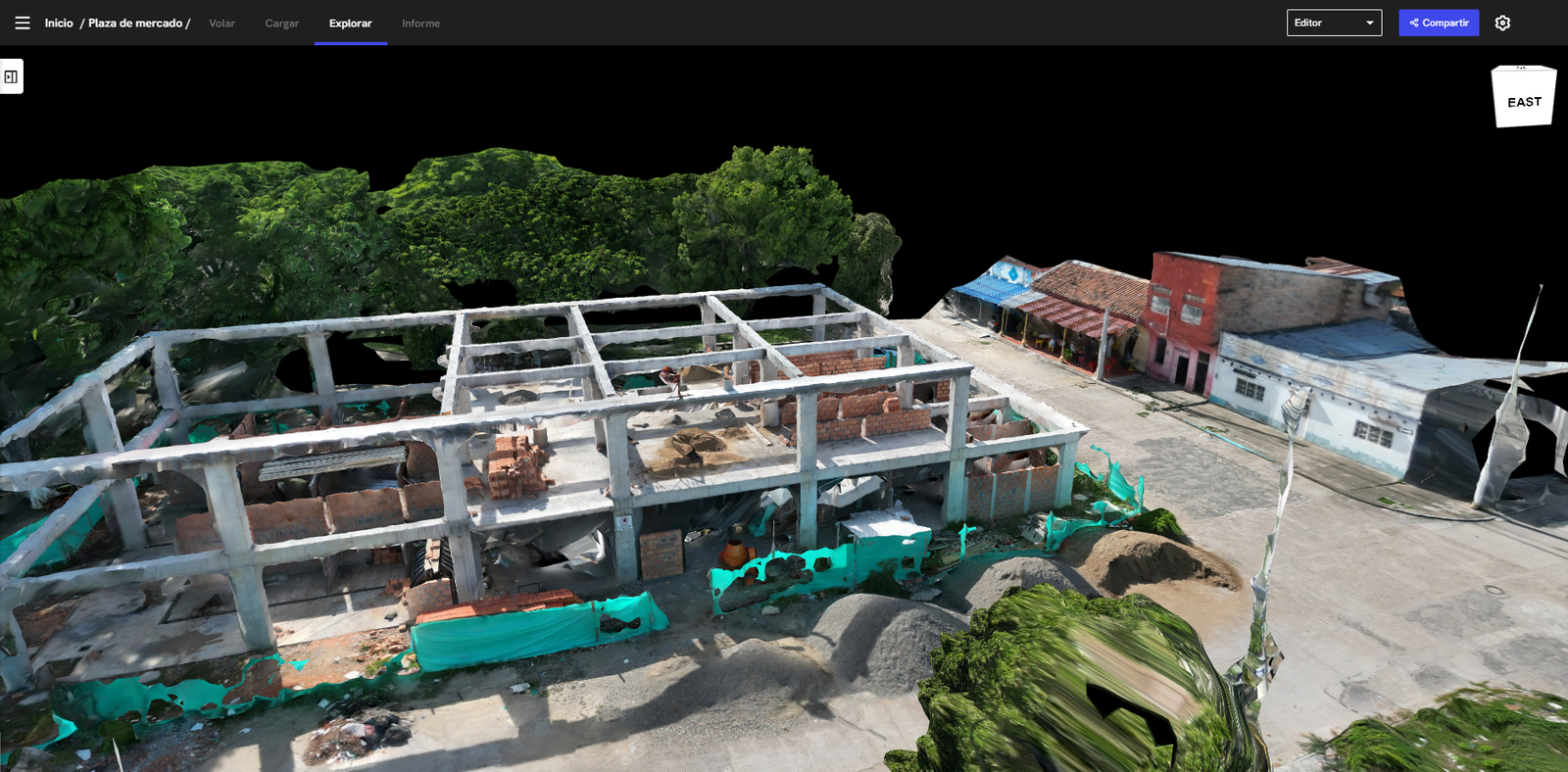Expand the Editor role dropdown

(1334, 23)
